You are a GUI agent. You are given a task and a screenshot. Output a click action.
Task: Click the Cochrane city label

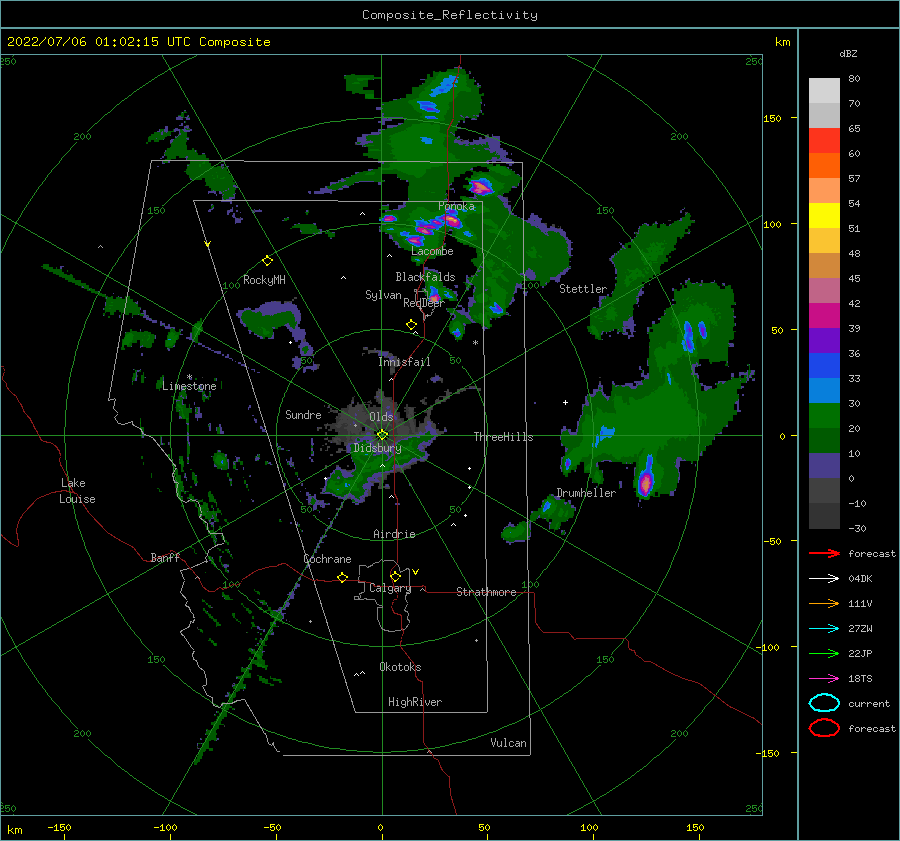coord(327,559)
